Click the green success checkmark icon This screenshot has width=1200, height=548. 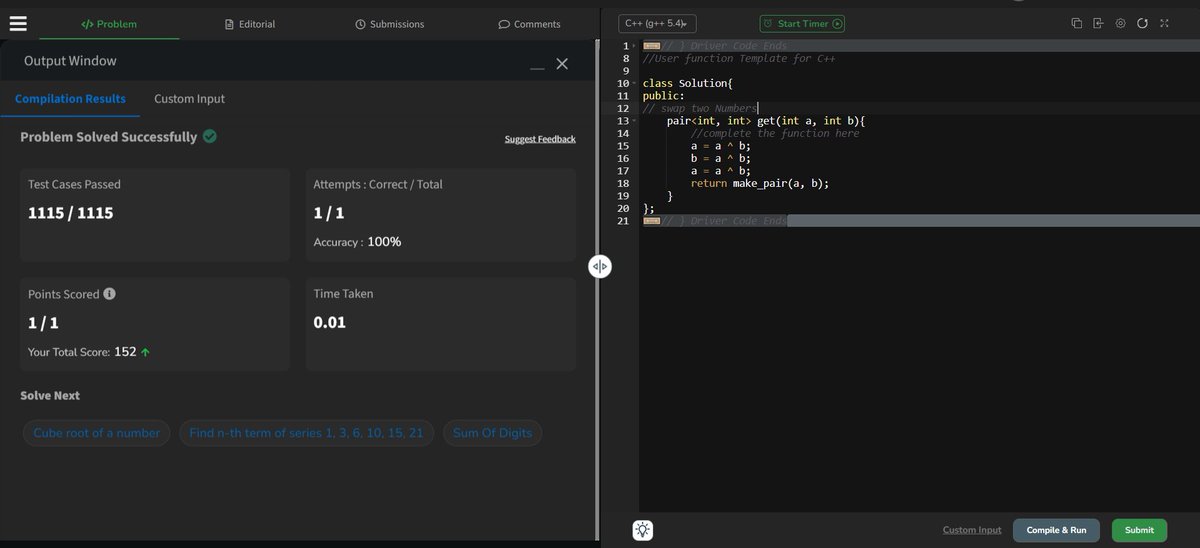pos(210,136)
